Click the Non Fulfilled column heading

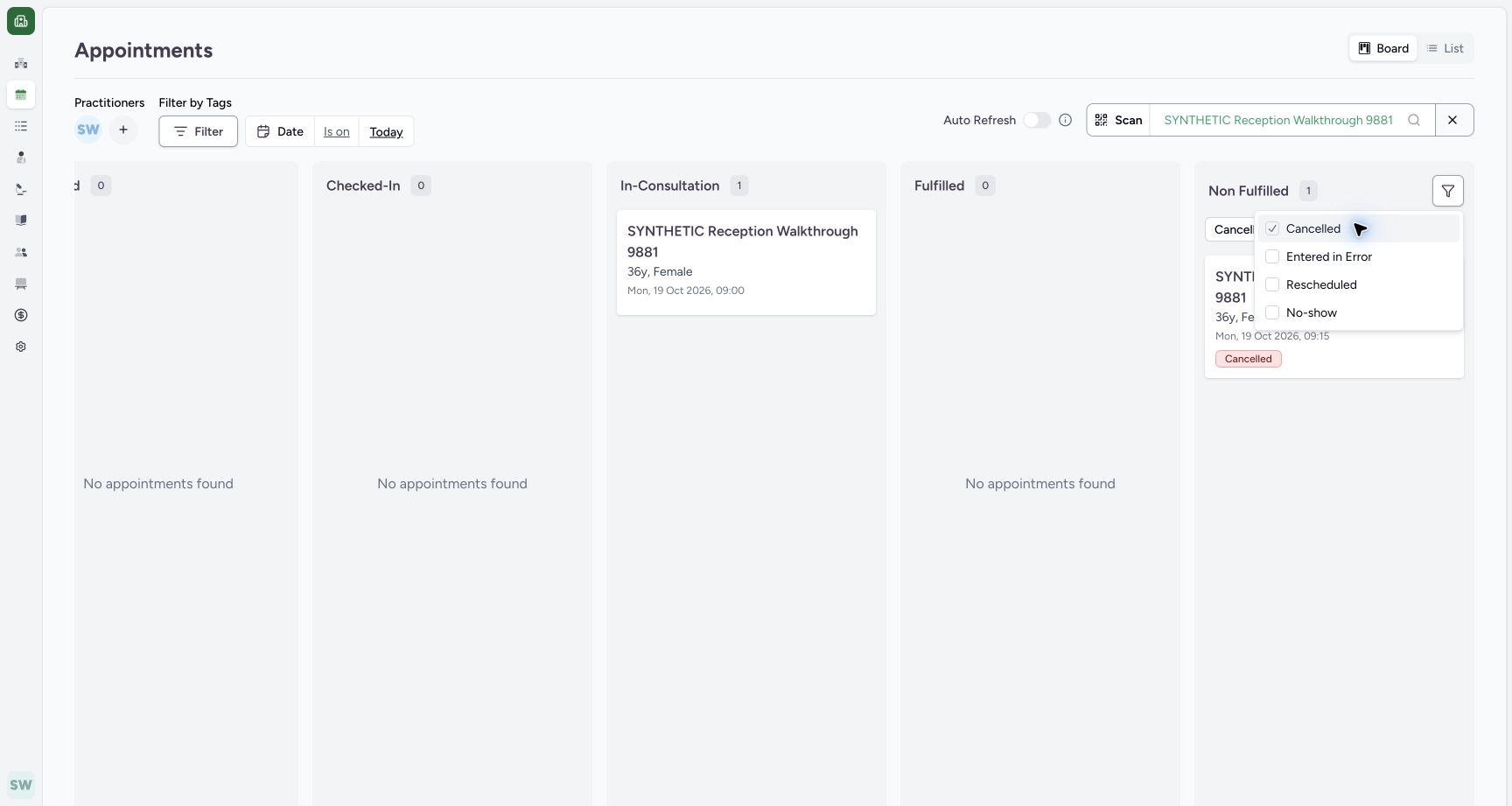(x=1249, y=191)
